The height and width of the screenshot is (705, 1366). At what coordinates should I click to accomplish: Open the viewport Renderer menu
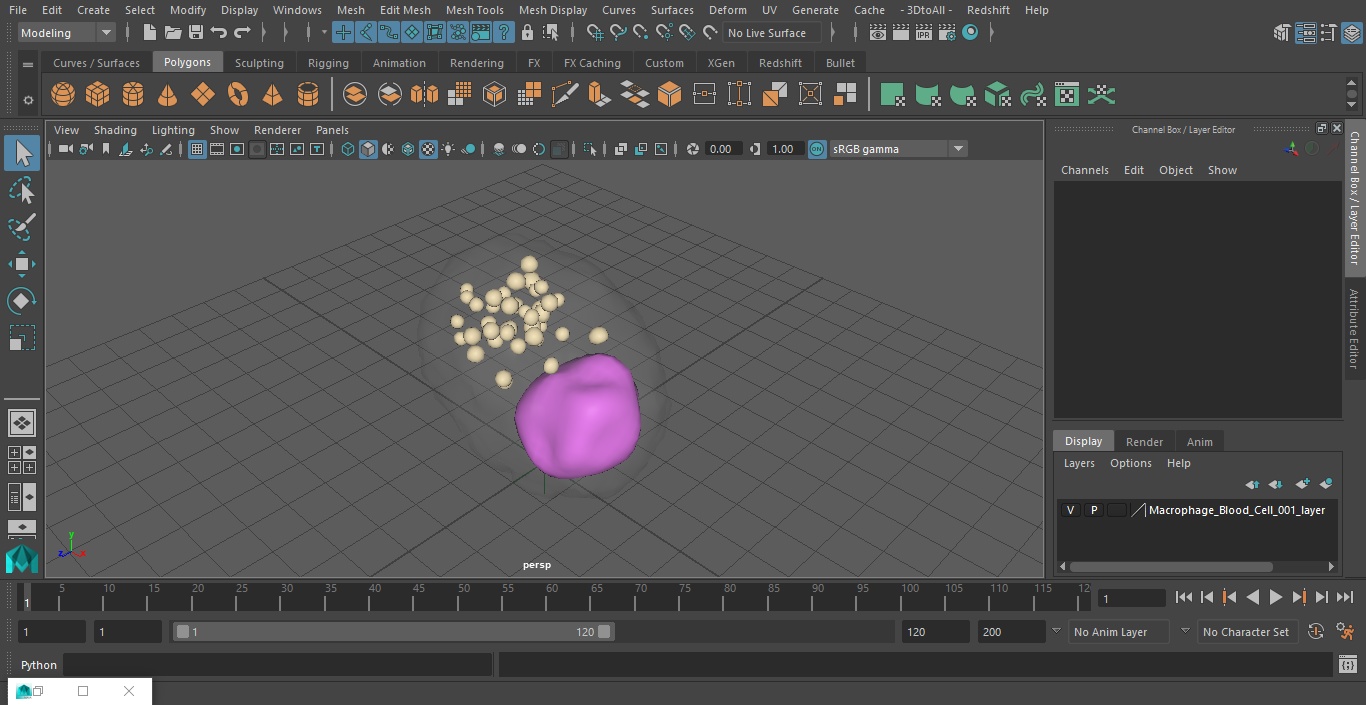click(x=277, y=130)
